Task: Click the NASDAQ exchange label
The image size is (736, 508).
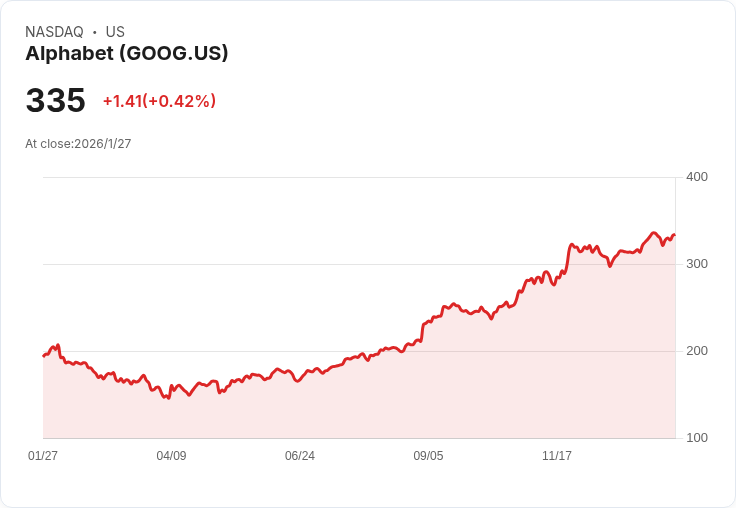Action: point(54,32)
